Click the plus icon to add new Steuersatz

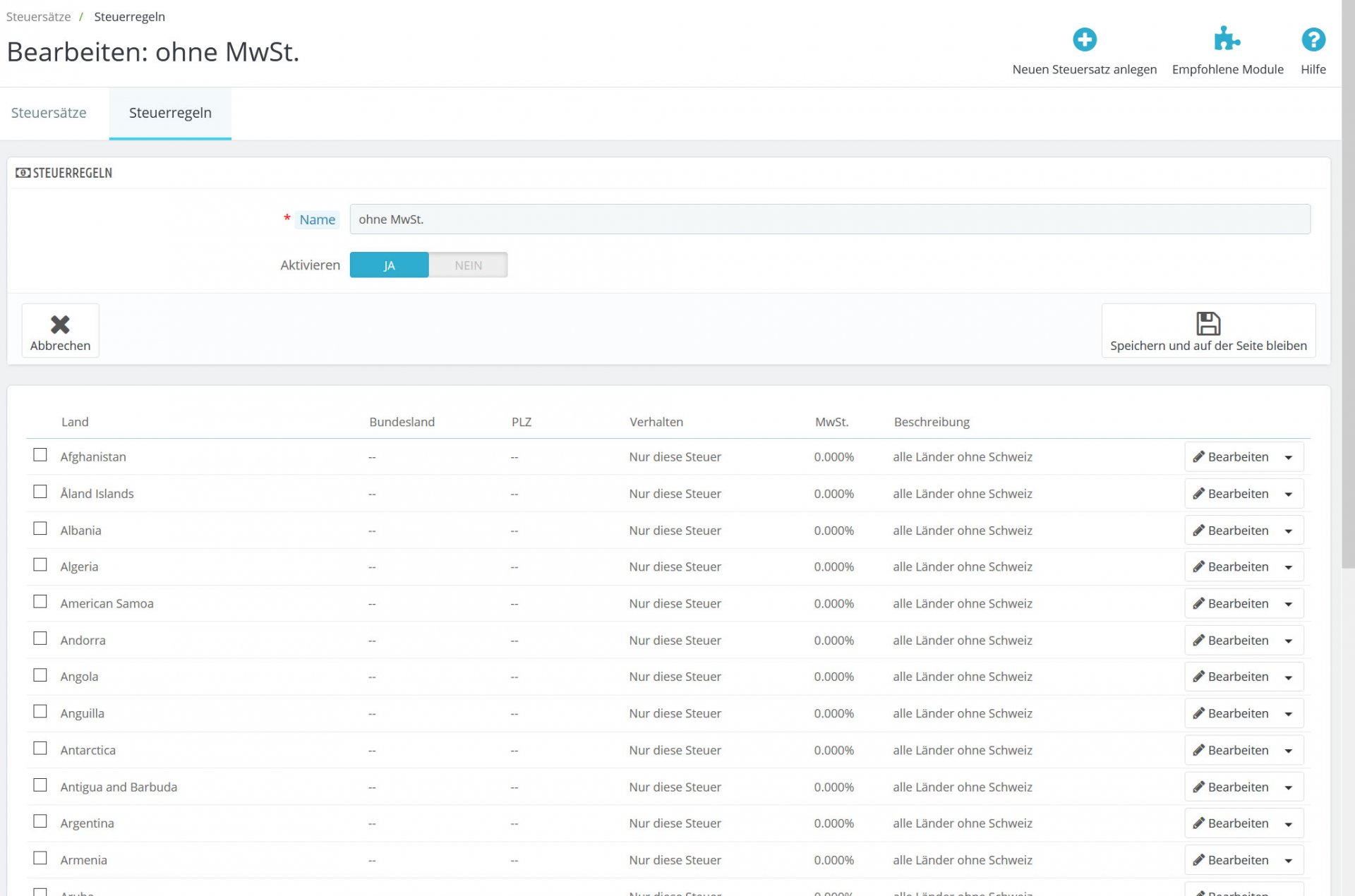(1084, 40)
